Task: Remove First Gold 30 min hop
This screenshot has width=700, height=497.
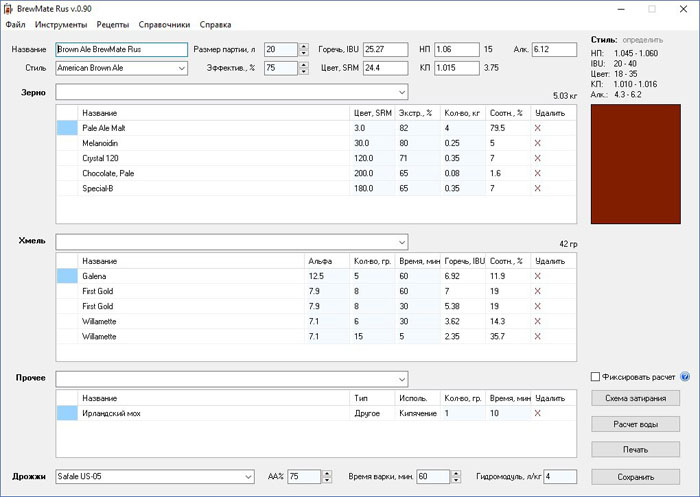Action: 538,306
